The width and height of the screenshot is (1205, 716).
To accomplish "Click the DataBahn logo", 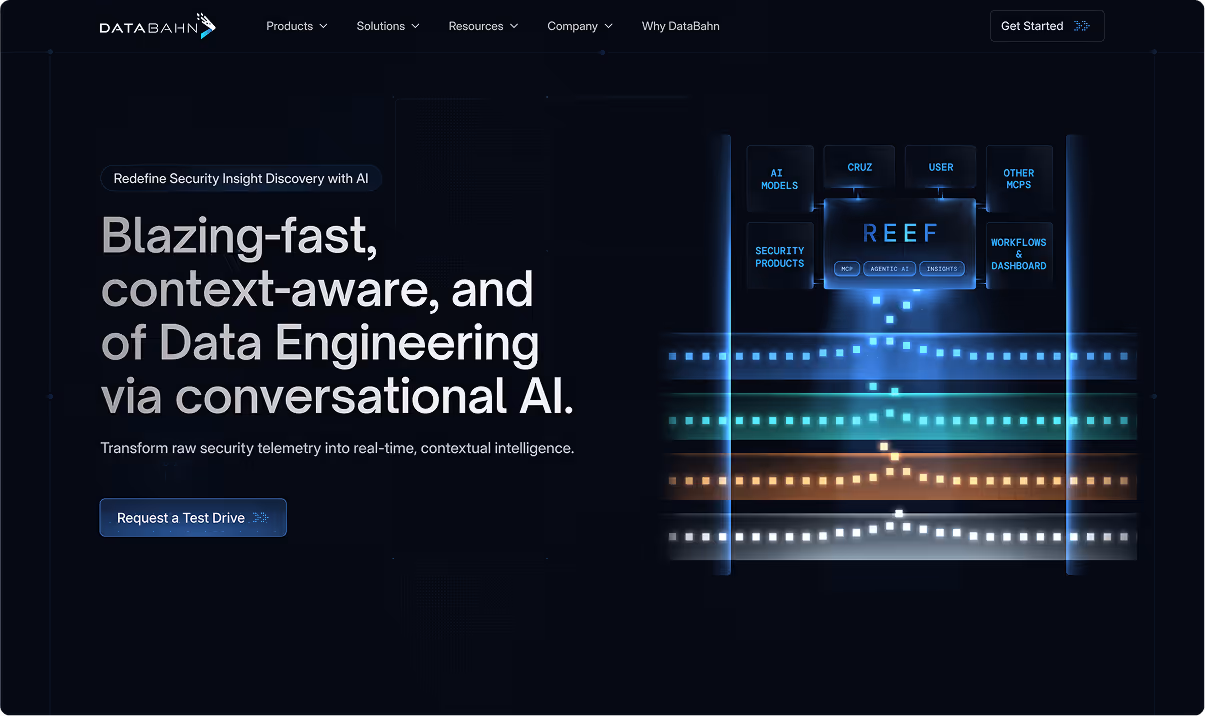I will click(x=158, y=26).
